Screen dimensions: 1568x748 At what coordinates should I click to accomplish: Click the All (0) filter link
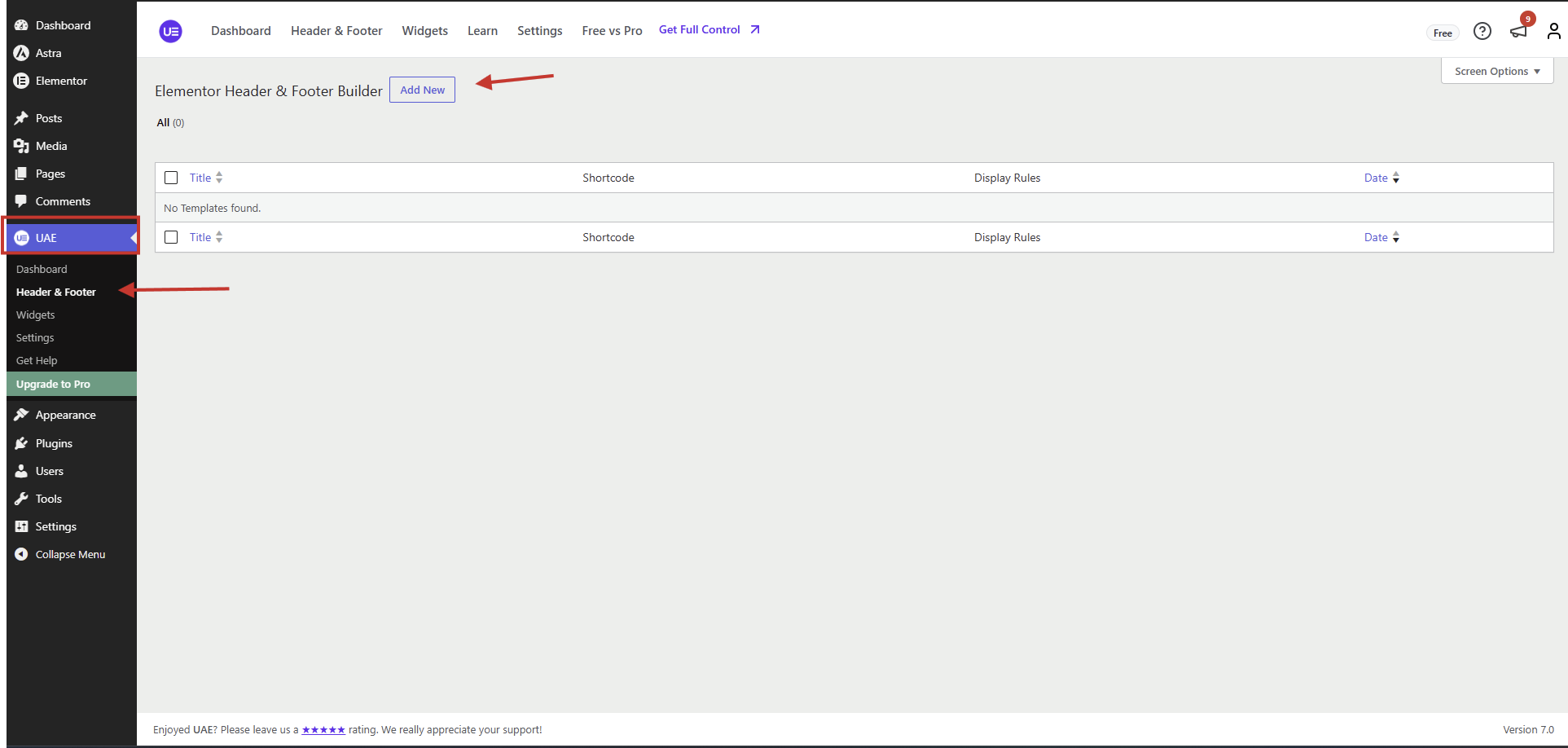pos(170,123)
